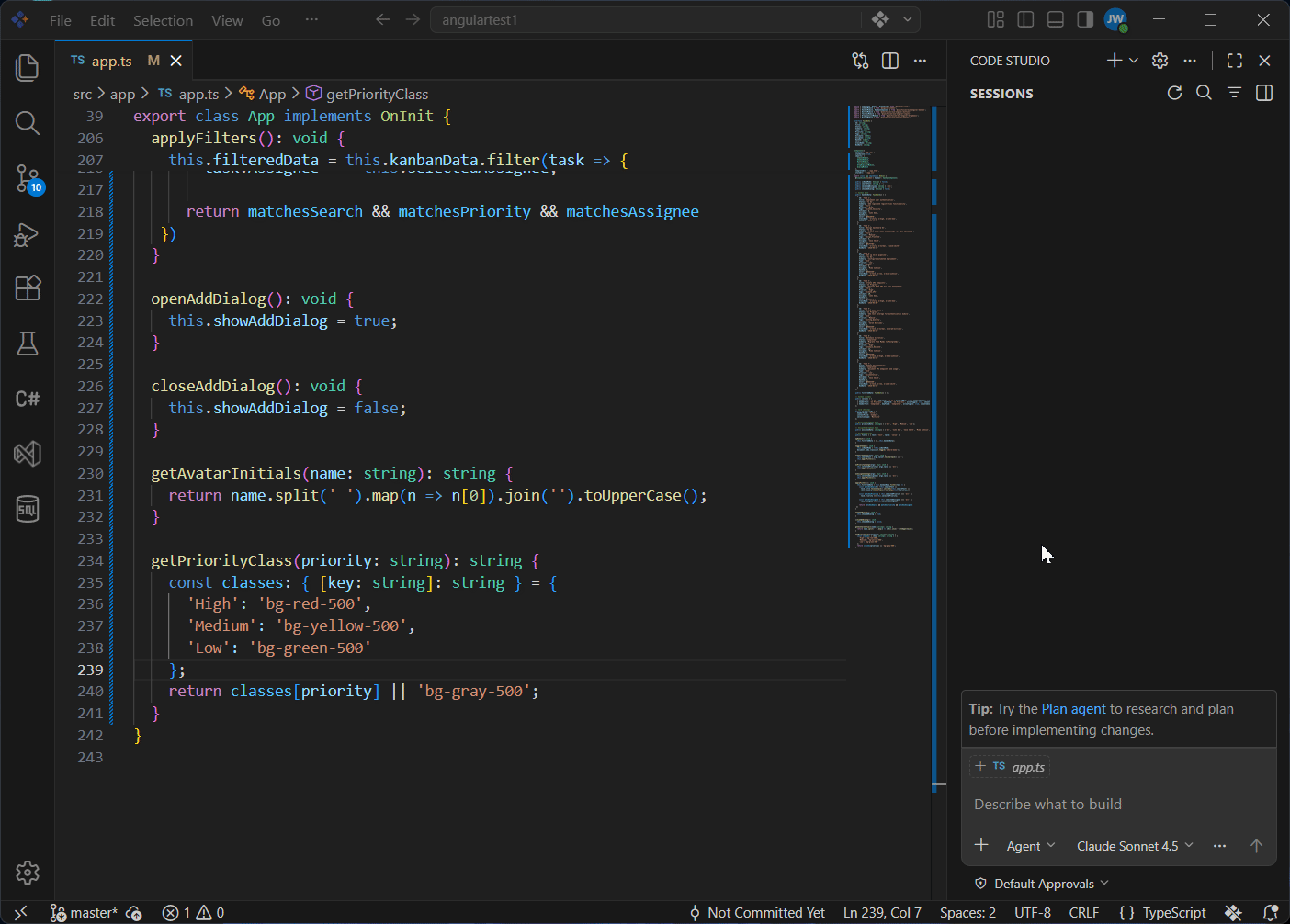Filter the sessions list
1290x924 pixels.
point(1234,93)
